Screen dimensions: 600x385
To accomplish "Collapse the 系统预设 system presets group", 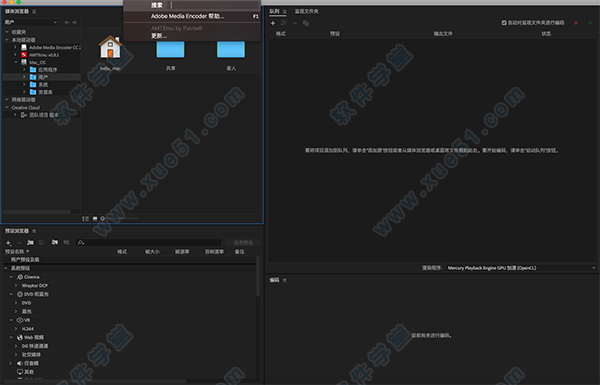I will 6,268.
